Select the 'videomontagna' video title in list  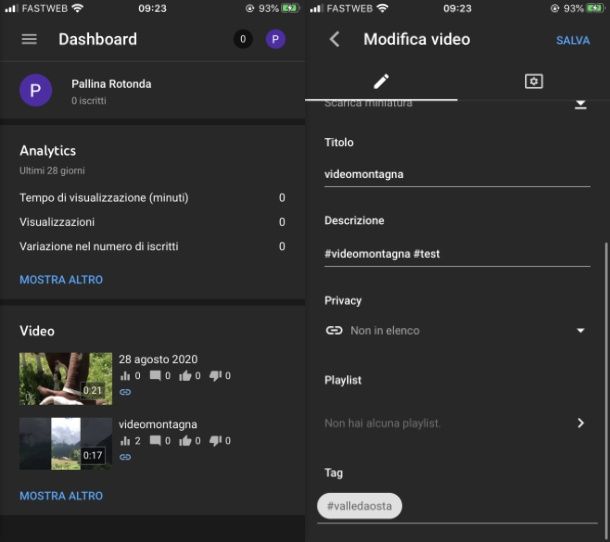pos(158,424)
